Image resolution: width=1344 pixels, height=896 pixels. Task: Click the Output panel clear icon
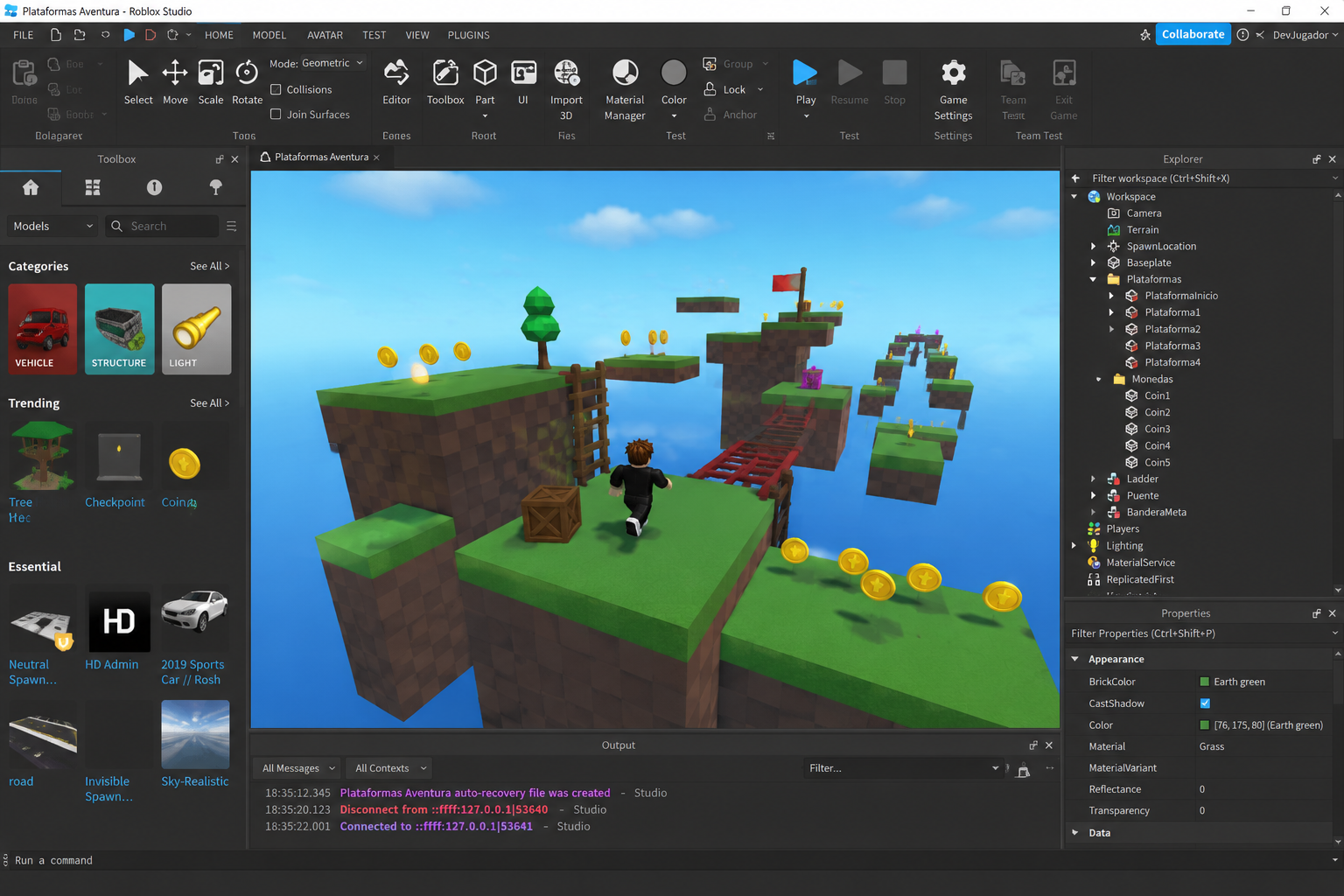(1023, 769)
